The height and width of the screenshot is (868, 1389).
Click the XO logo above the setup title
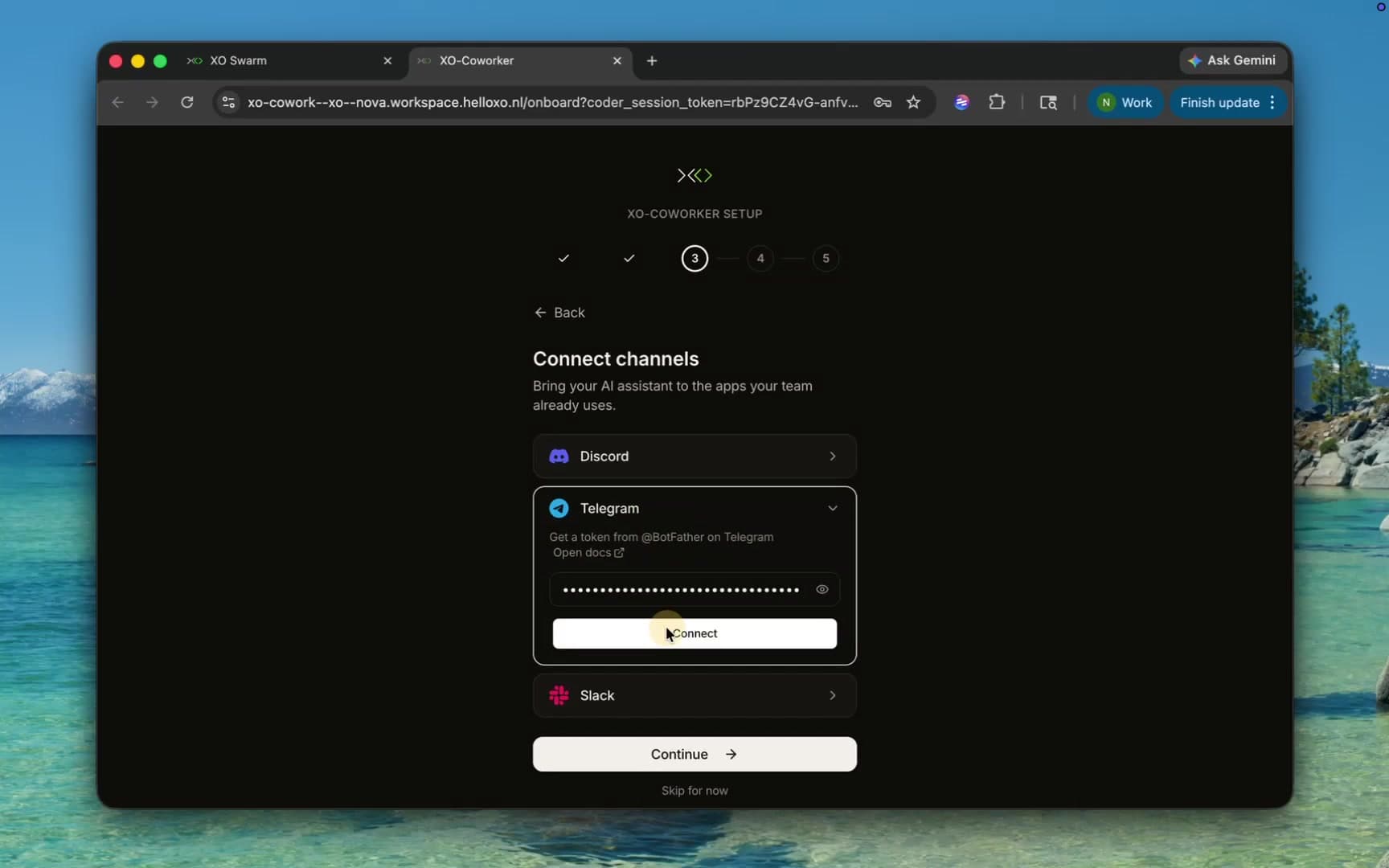(694, 175)
